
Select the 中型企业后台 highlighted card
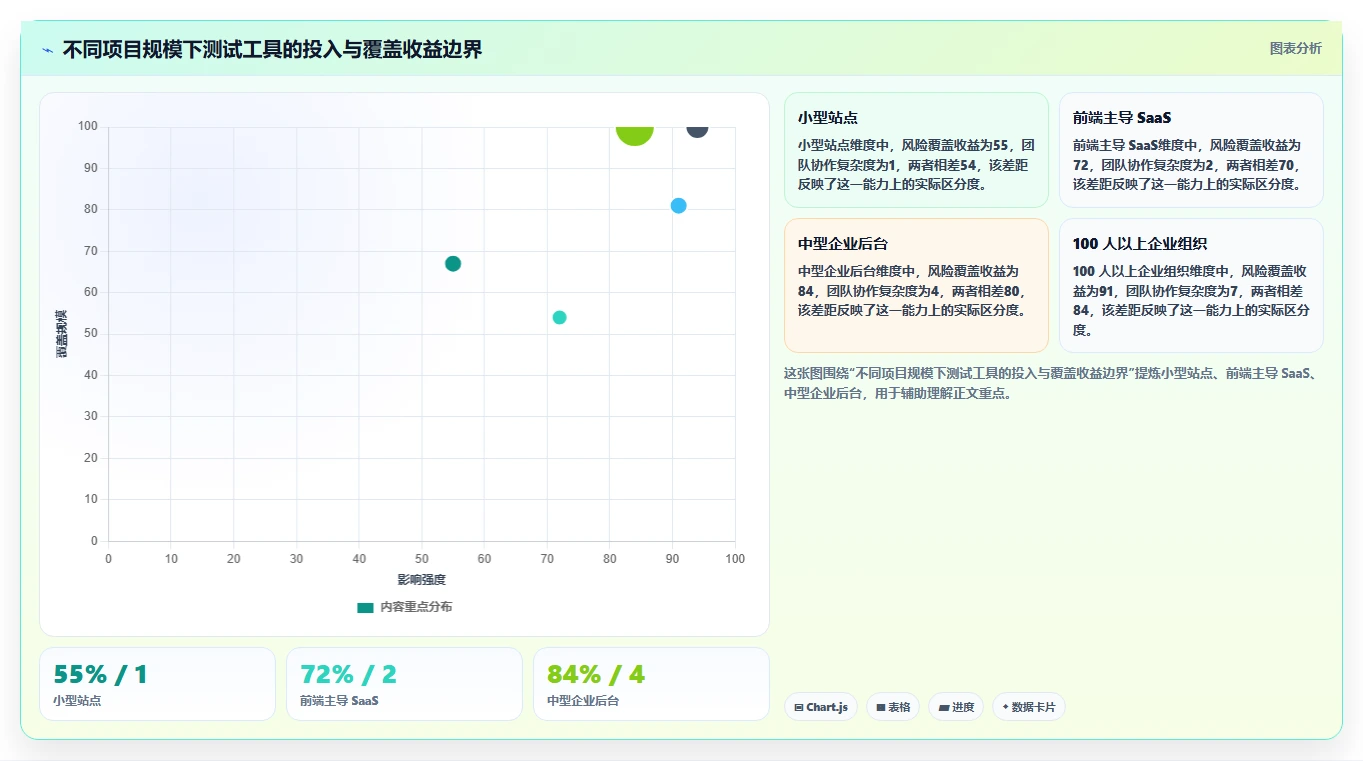[x=916, y=285]
